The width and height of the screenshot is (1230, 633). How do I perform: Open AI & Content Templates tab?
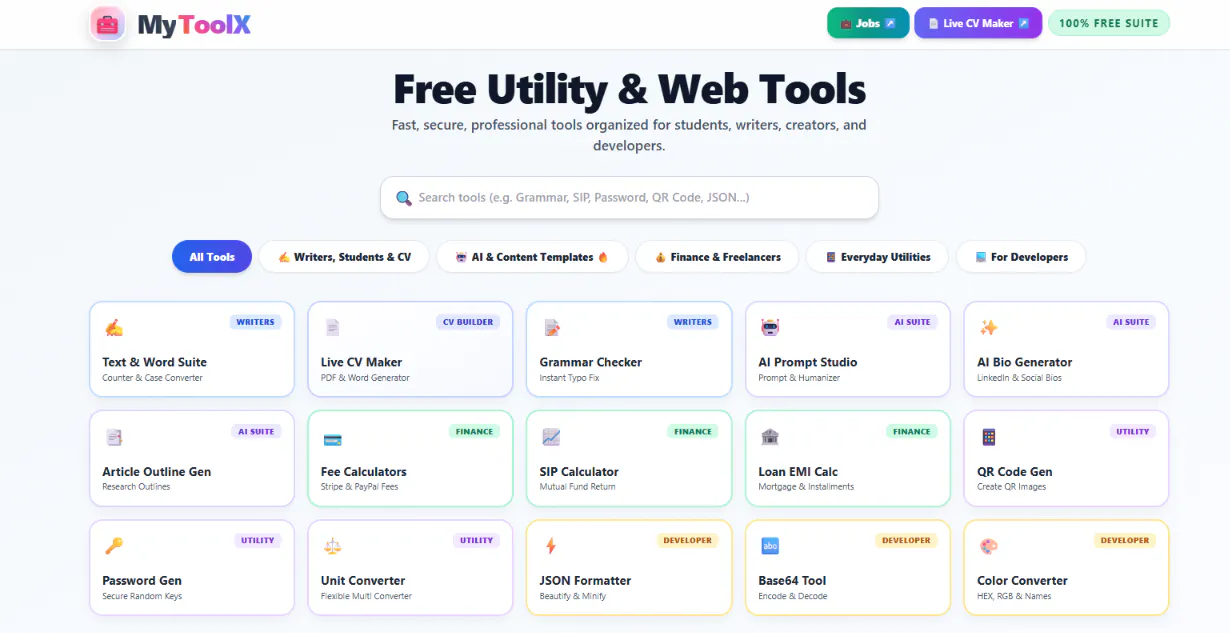tap(532, 257)
